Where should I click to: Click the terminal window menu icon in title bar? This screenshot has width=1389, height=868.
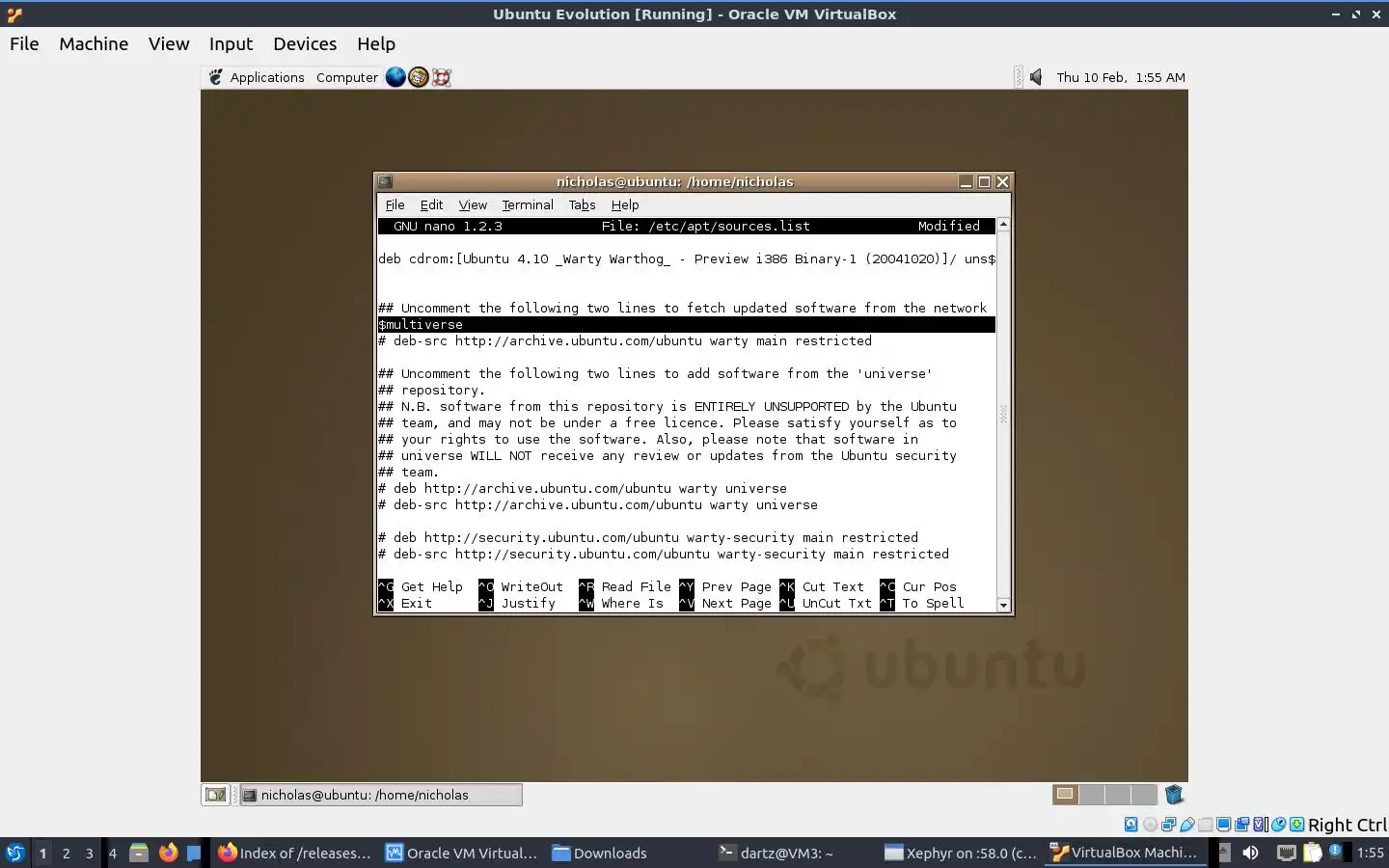point(385,181)
